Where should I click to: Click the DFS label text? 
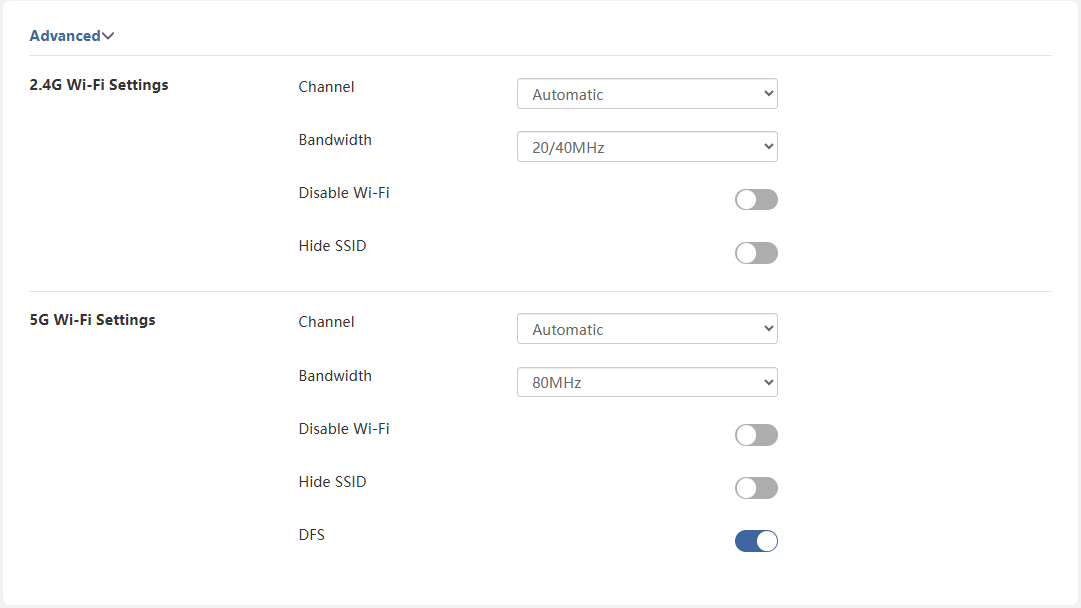point(312,535)
